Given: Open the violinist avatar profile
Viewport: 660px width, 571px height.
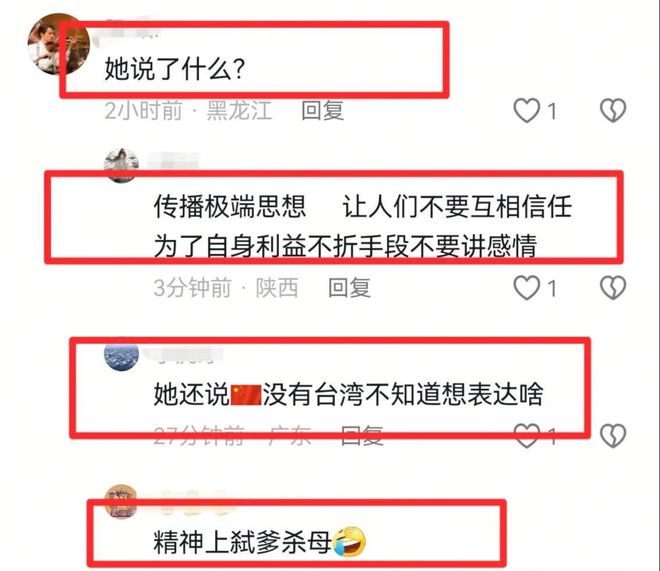Looking at the screenshot, I should (58, 44).
